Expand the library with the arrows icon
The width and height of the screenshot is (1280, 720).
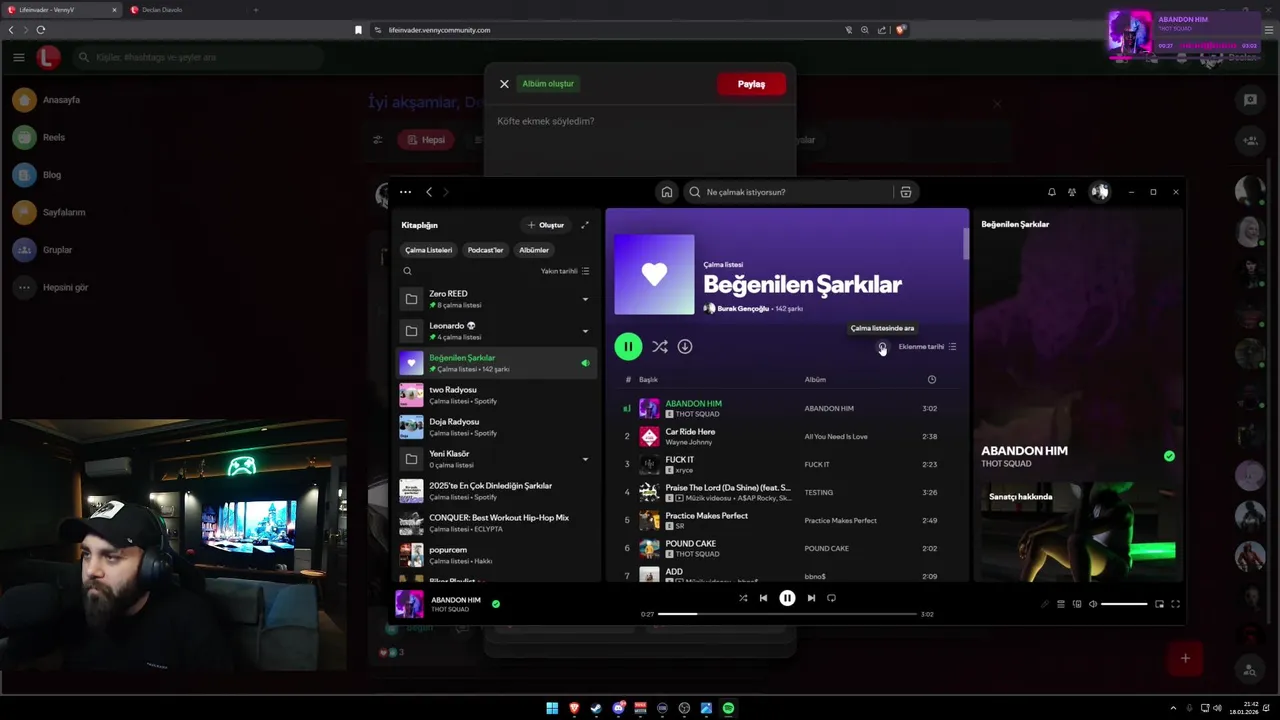(585, 225)
